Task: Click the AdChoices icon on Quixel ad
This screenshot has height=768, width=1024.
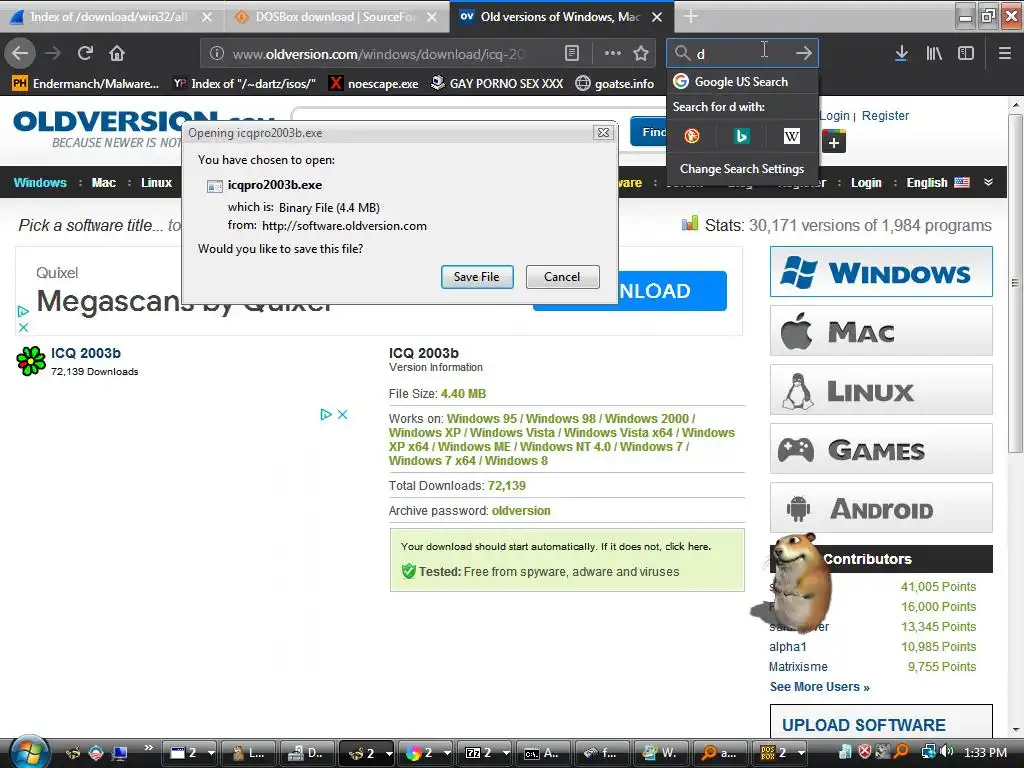Action: (23, 312)
